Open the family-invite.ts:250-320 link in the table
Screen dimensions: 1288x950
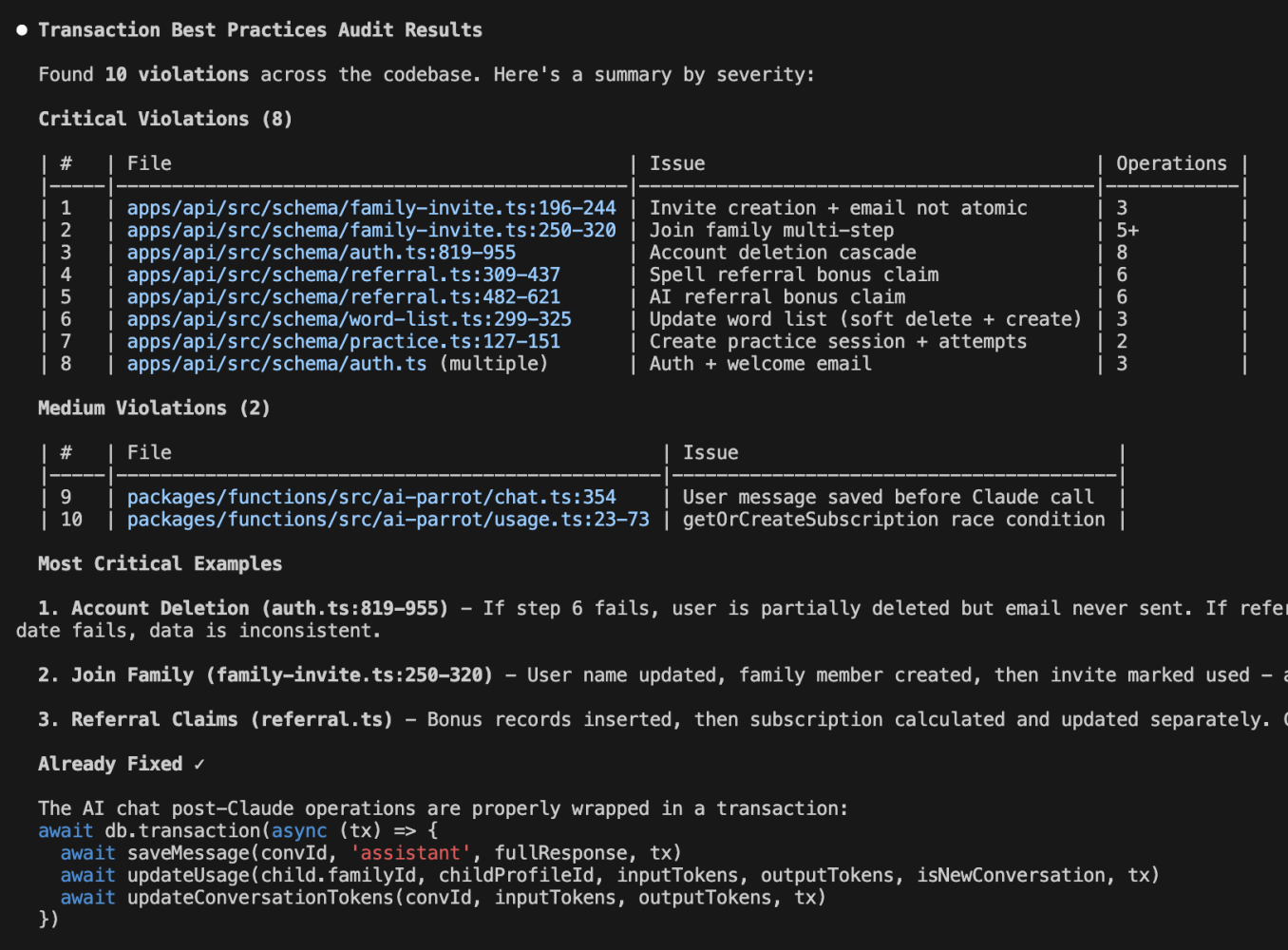click(370, 230)
